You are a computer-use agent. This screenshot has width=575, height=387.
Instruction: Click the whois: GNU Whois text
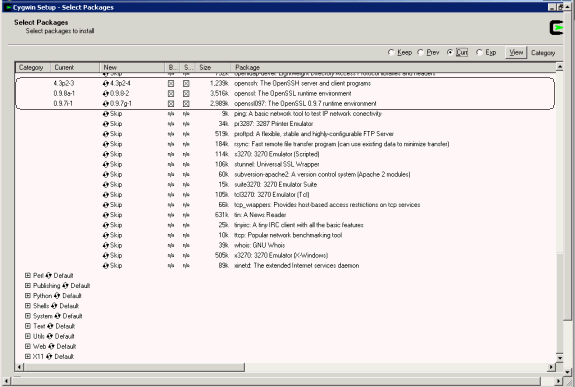(259, 245)
